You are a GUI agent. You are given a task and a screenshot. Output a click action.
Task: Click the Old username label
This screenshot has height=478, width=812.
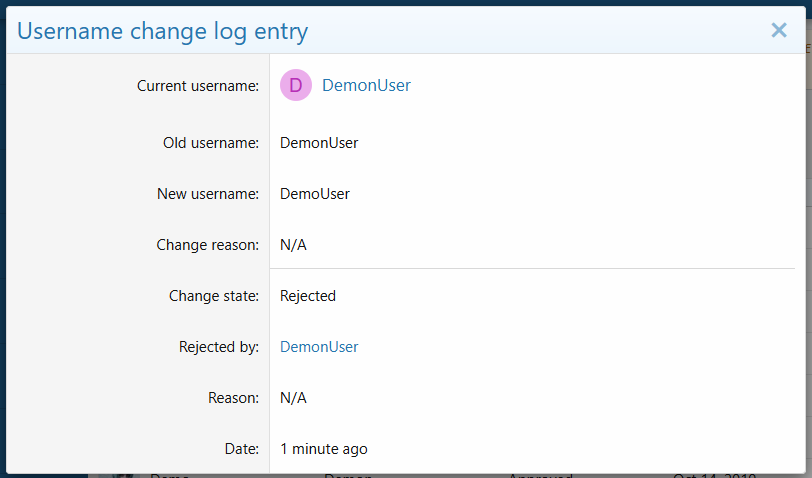pyautogui.click(x=211, y=143)
